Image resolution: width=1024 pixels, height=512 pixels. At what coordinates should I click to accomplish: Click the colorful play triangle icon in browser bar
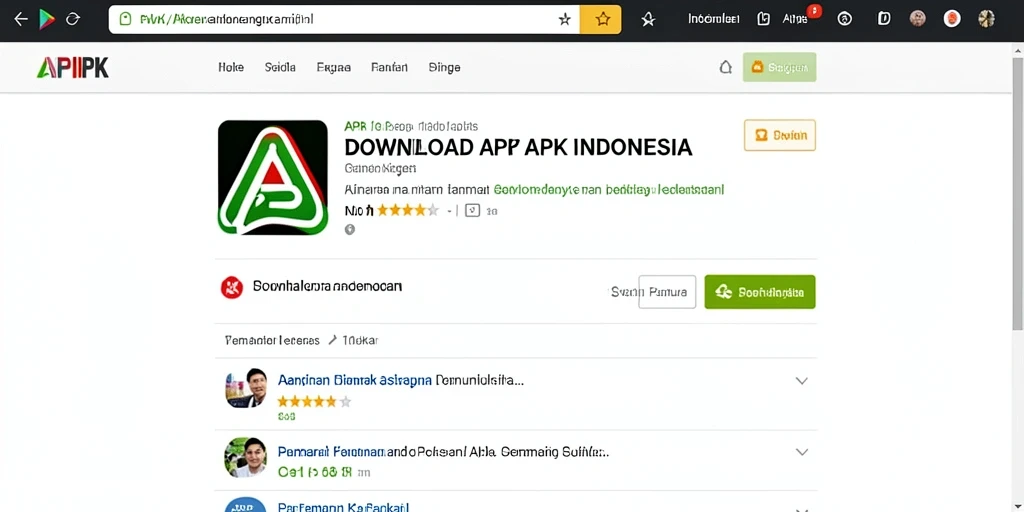coord(46,19)
